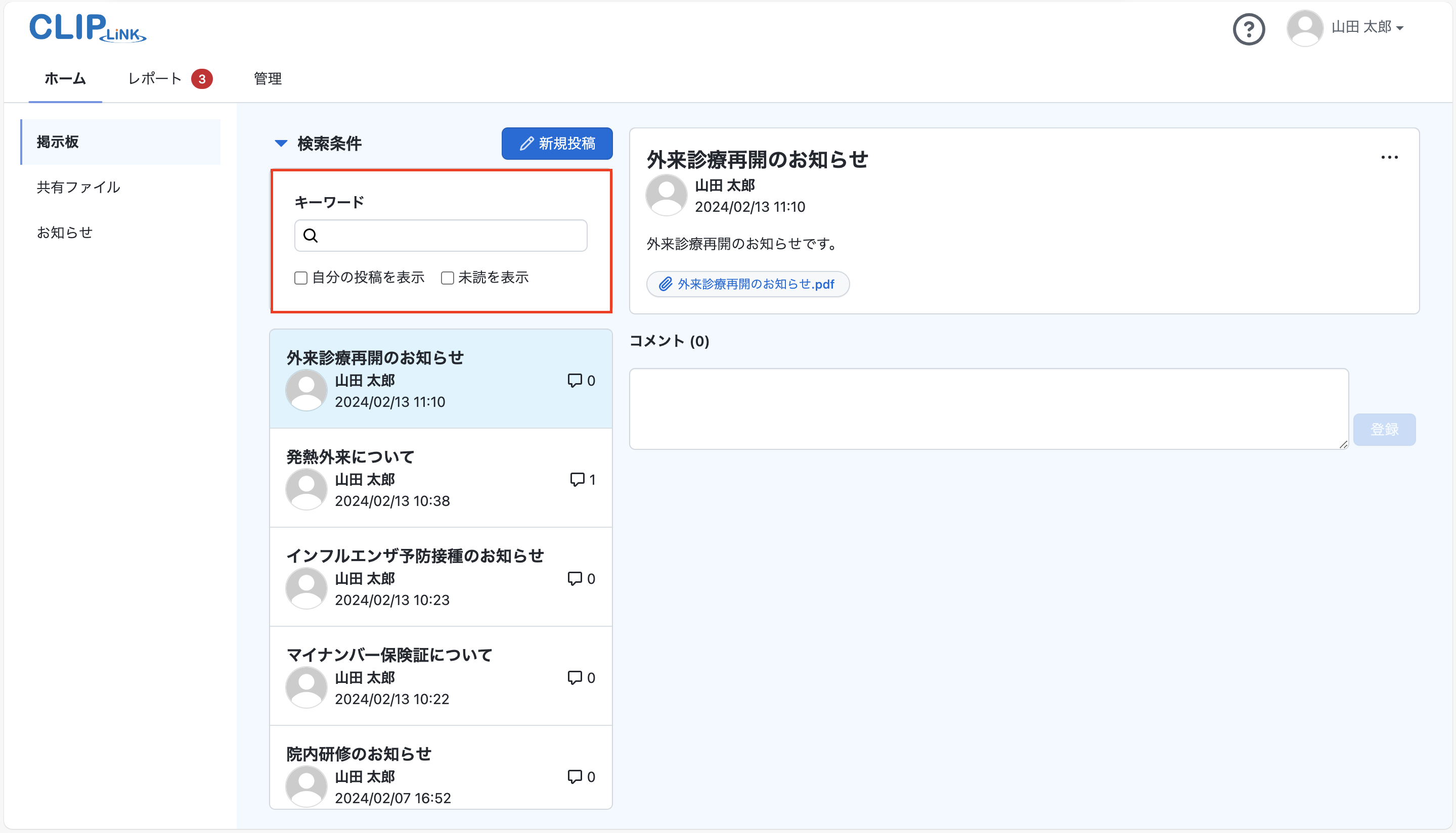The width and height of the screenshot is (1456, 833).
Task: Click the red notification badge on レポート
Action: 201,79
